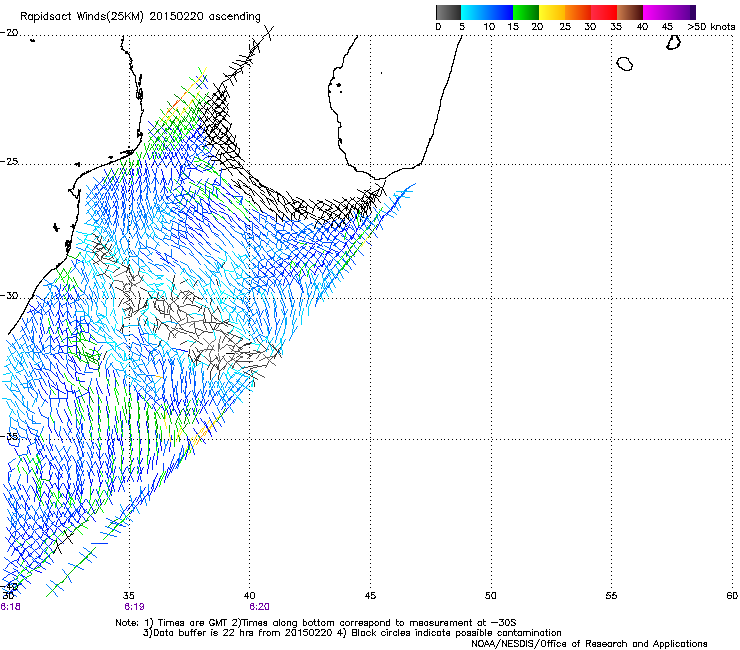Click the '-35' latitude label
The width and height of the screenshot is (740, 650).
(9, 436)
